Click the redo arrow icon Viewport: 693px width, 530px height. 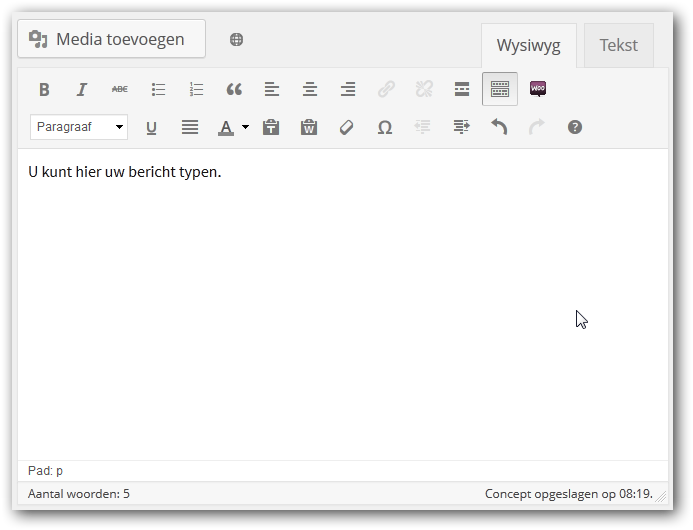click(537, 127)
